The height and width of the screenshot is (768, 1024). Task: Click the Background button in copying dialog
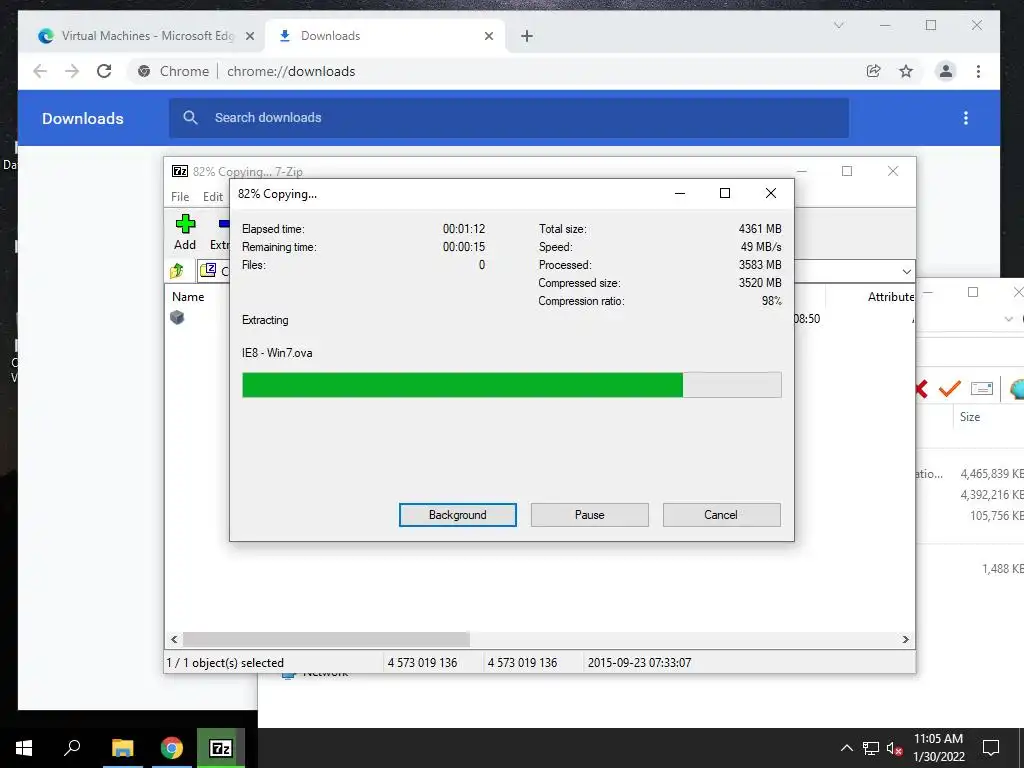pyautogui.click(x=457, y=515)
